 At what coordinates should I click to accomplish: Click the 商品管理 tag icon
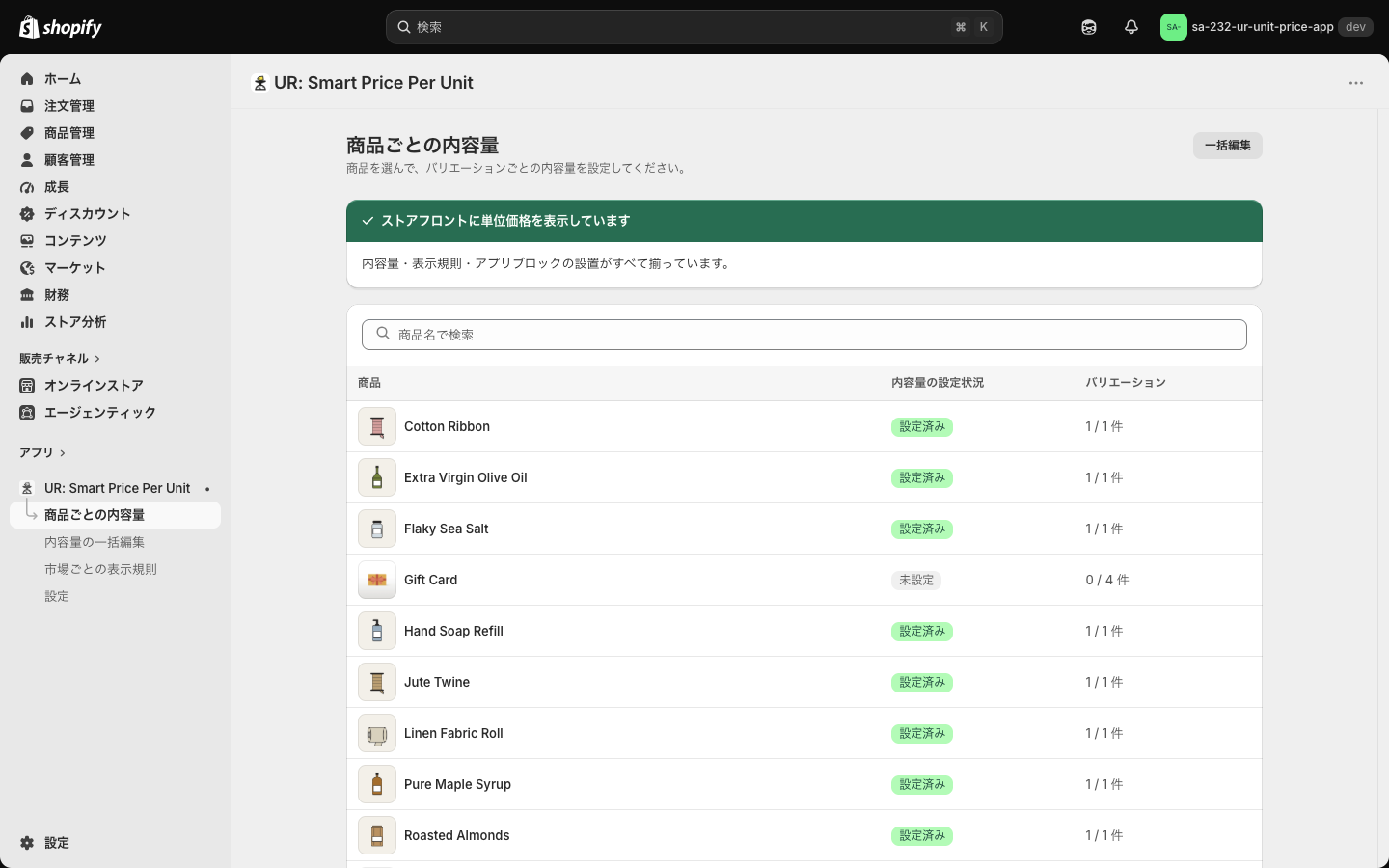pyautogui.click(x=27, y=133)
